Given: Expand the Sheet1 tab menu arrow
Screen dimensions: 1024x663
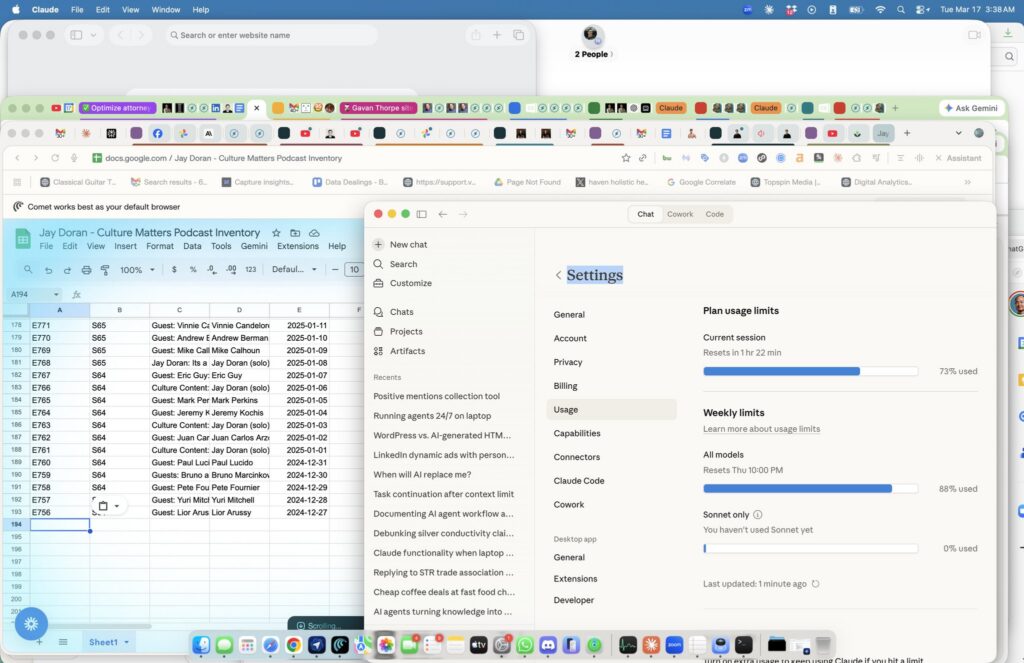Looking at the screenshot, I should 125,642.
